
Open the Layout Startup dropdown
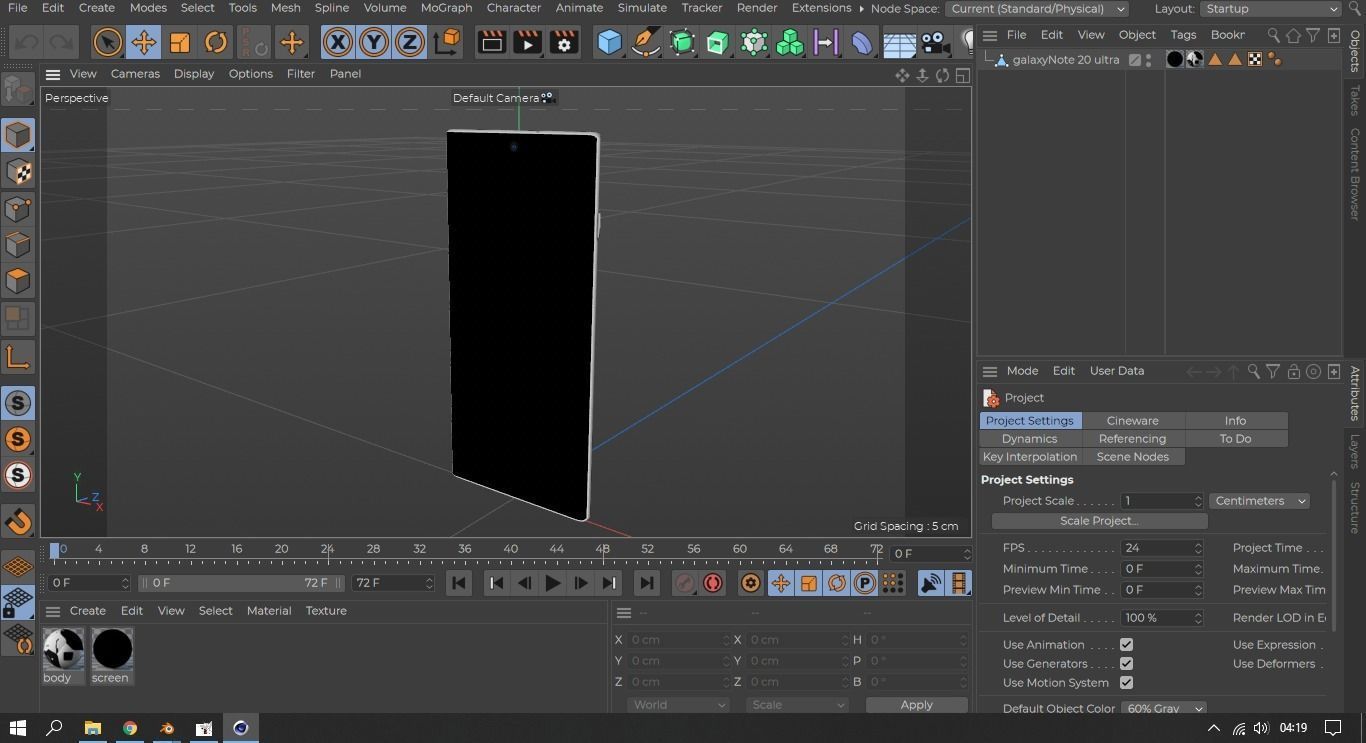pyautogui.click(x=1270, y=9)
